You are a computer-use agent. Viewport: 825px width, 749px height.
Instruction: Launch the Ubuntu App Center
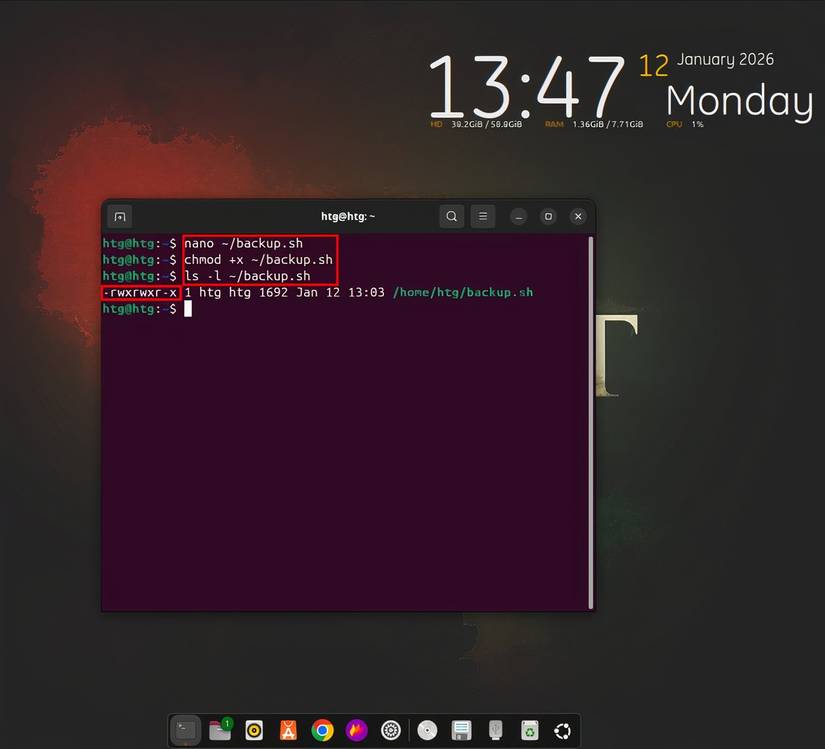coord(288,730)
